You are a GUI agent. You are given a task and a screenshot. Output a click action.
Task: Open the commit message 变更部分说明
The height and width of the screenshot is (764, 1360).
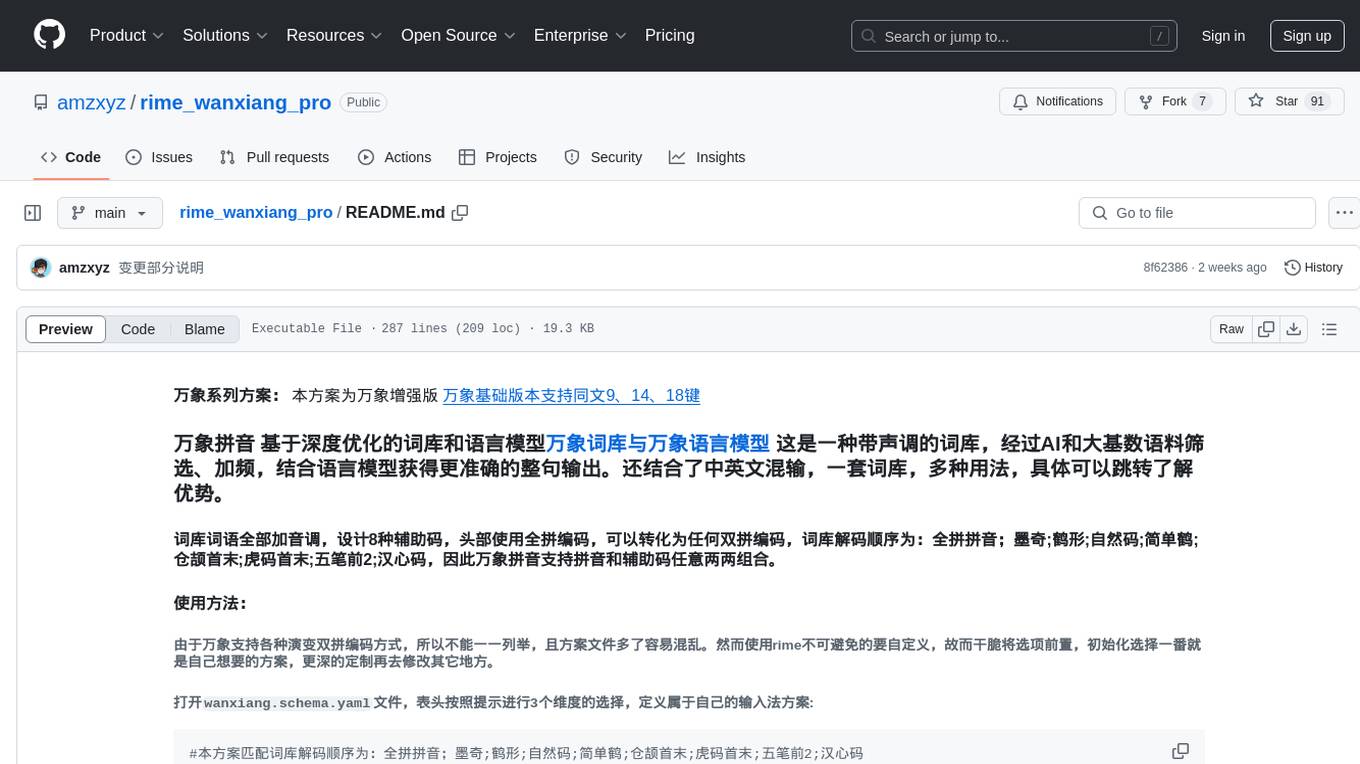[161, 268]
